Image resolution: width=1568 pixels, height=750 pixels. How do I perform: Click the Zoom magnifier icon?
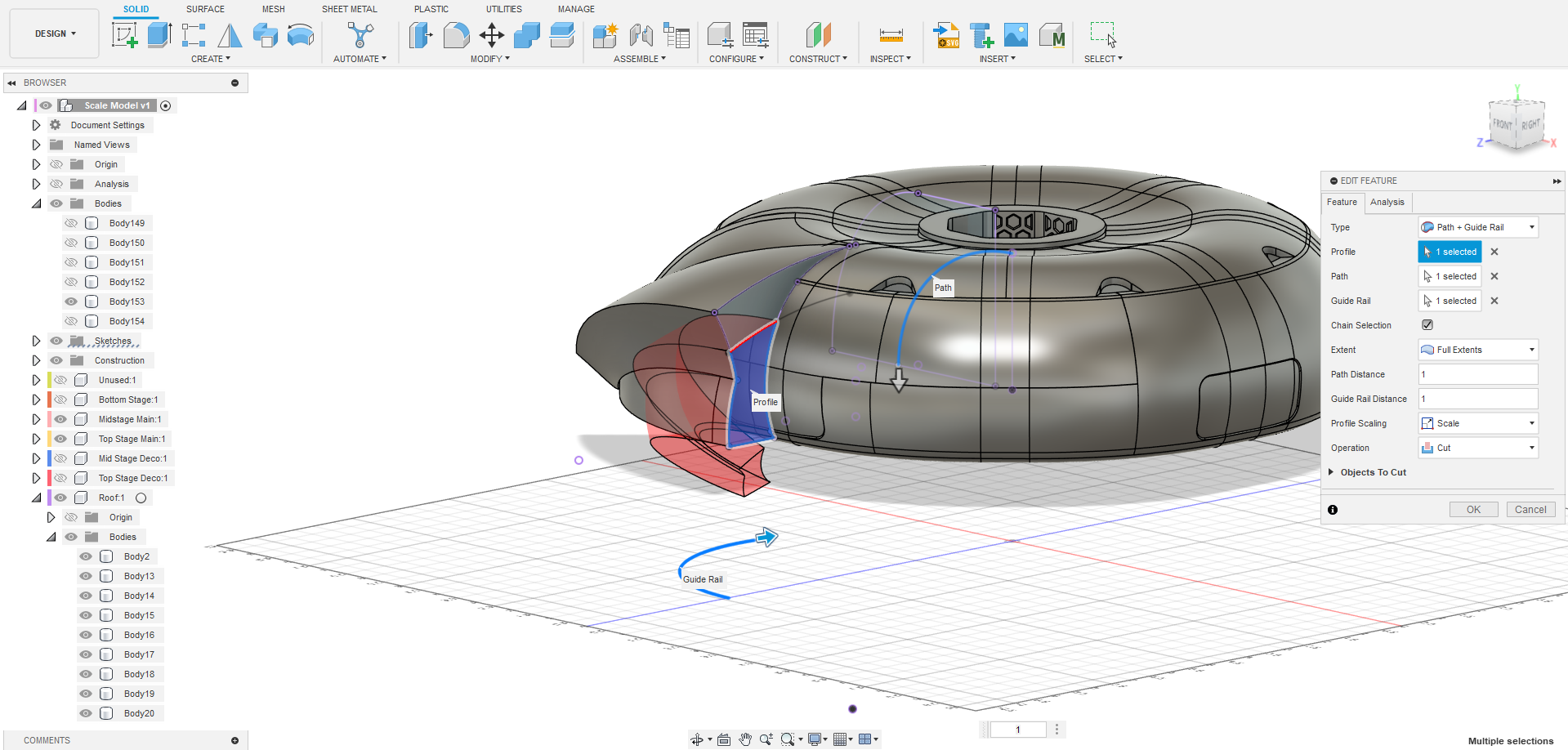click(766, 739)
